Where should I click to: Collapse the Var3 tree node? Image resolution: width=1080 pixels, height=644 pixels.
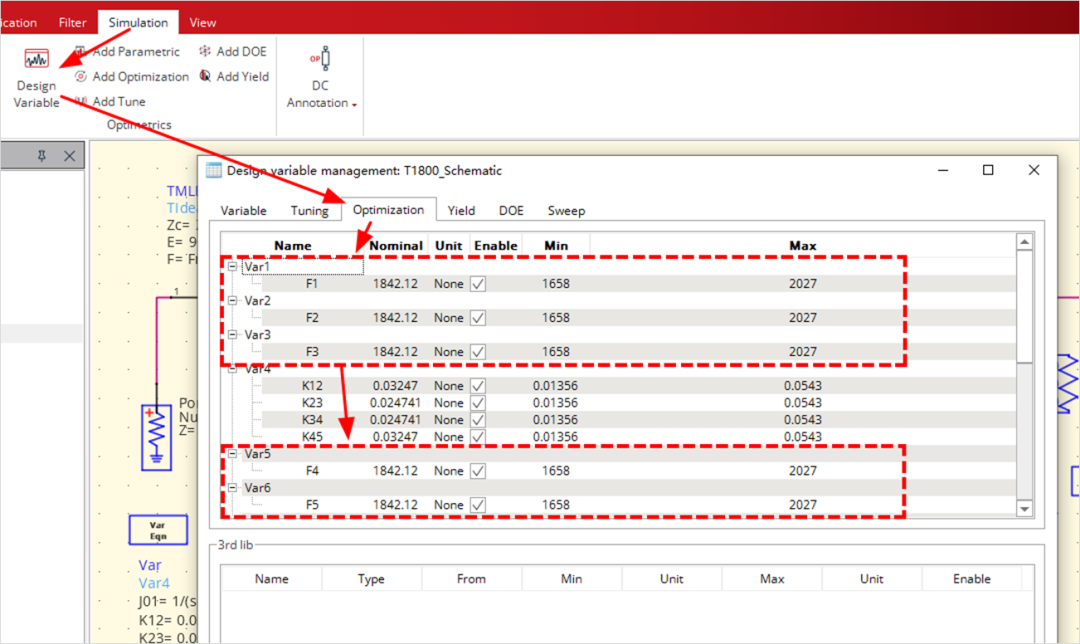pos(233,335)
